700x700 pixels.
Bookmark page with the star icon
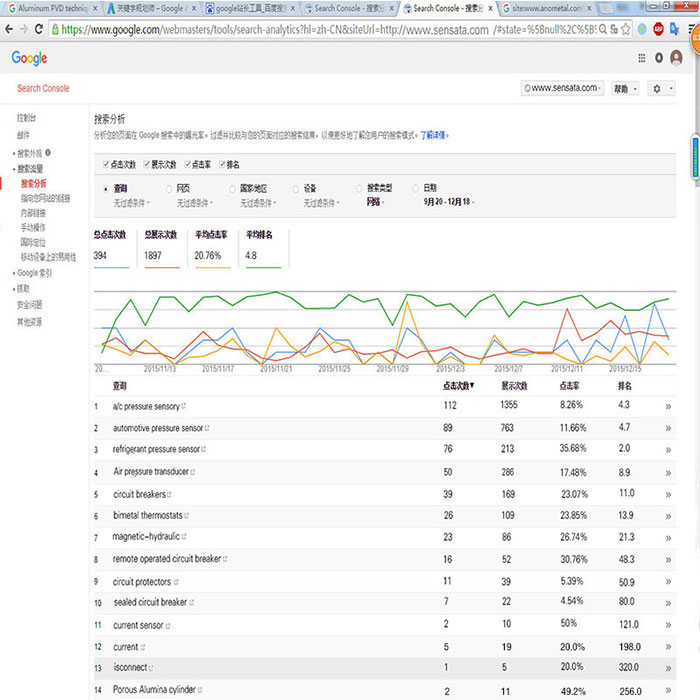tap(625, 29)
